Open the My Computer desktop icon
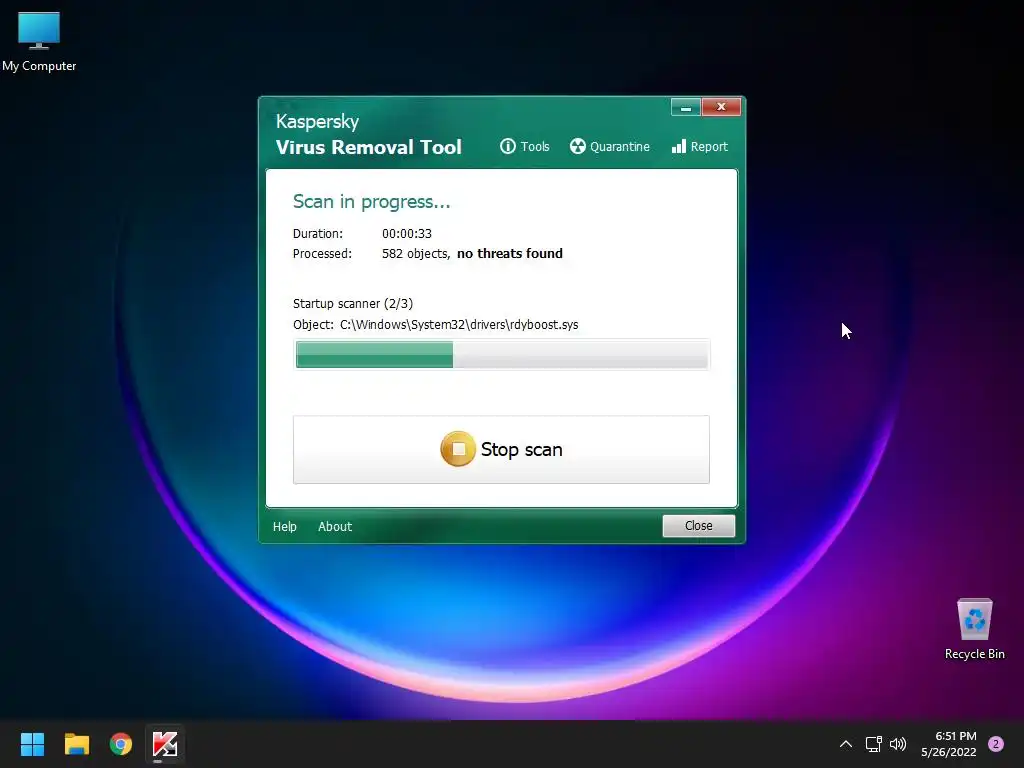The width and height of the screenshot is (1024, 768). pos(39,42)
